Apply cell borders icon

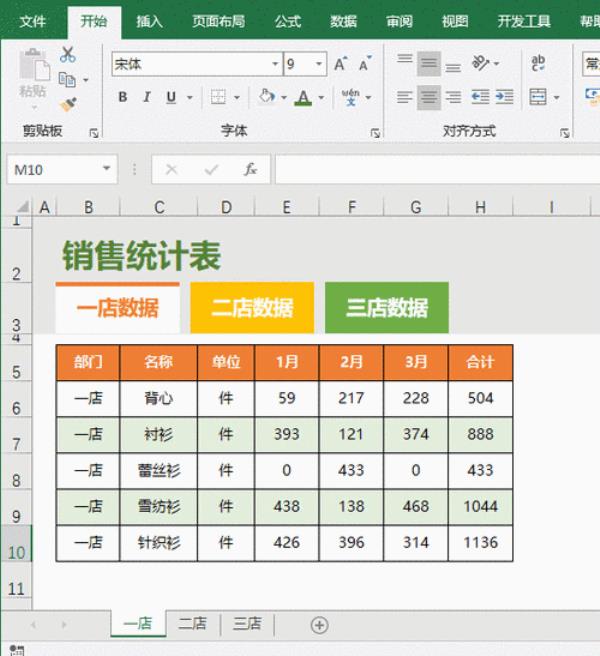pos(218,97)
